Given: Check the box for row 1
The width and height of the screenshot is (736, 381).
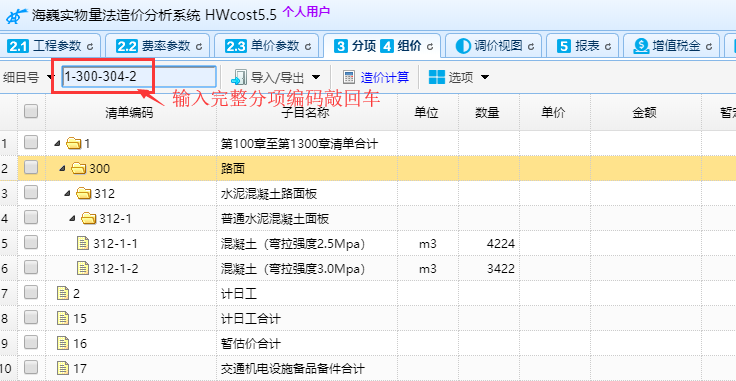Looking at the screenshot, I should (31, 142).
